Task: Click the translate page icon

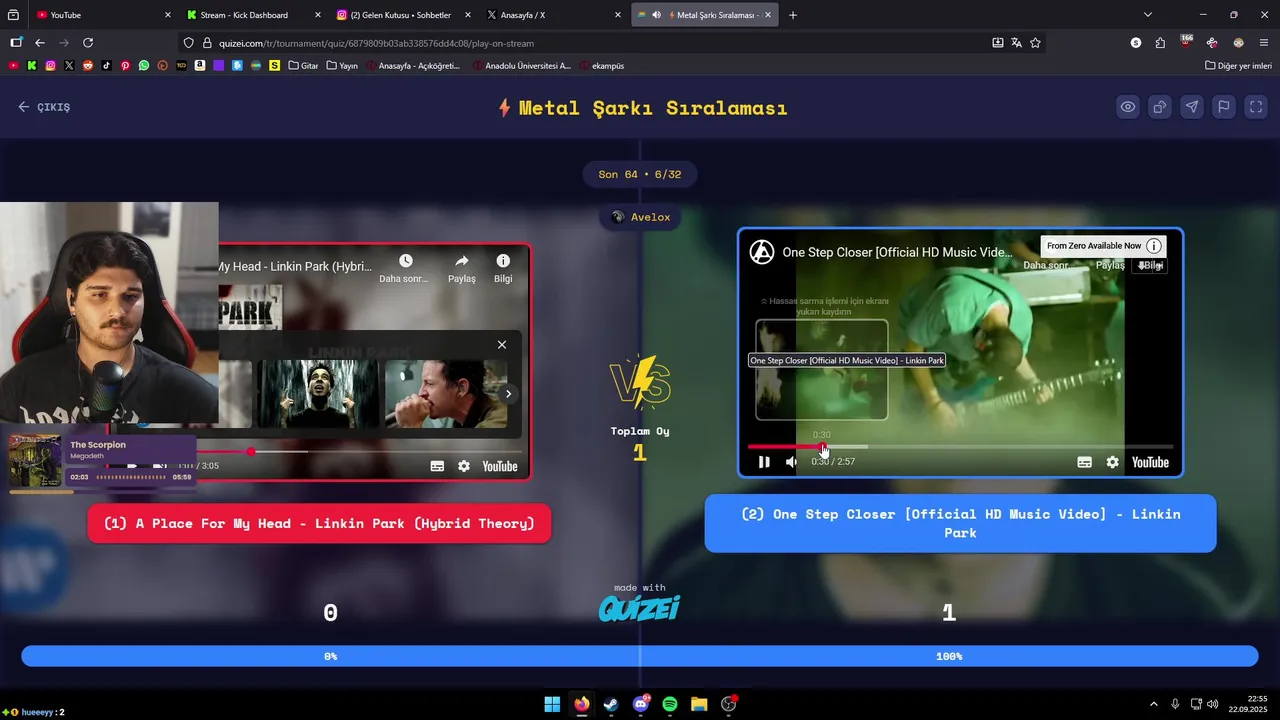Action: pyautogui.click(x=1016, y=43)
